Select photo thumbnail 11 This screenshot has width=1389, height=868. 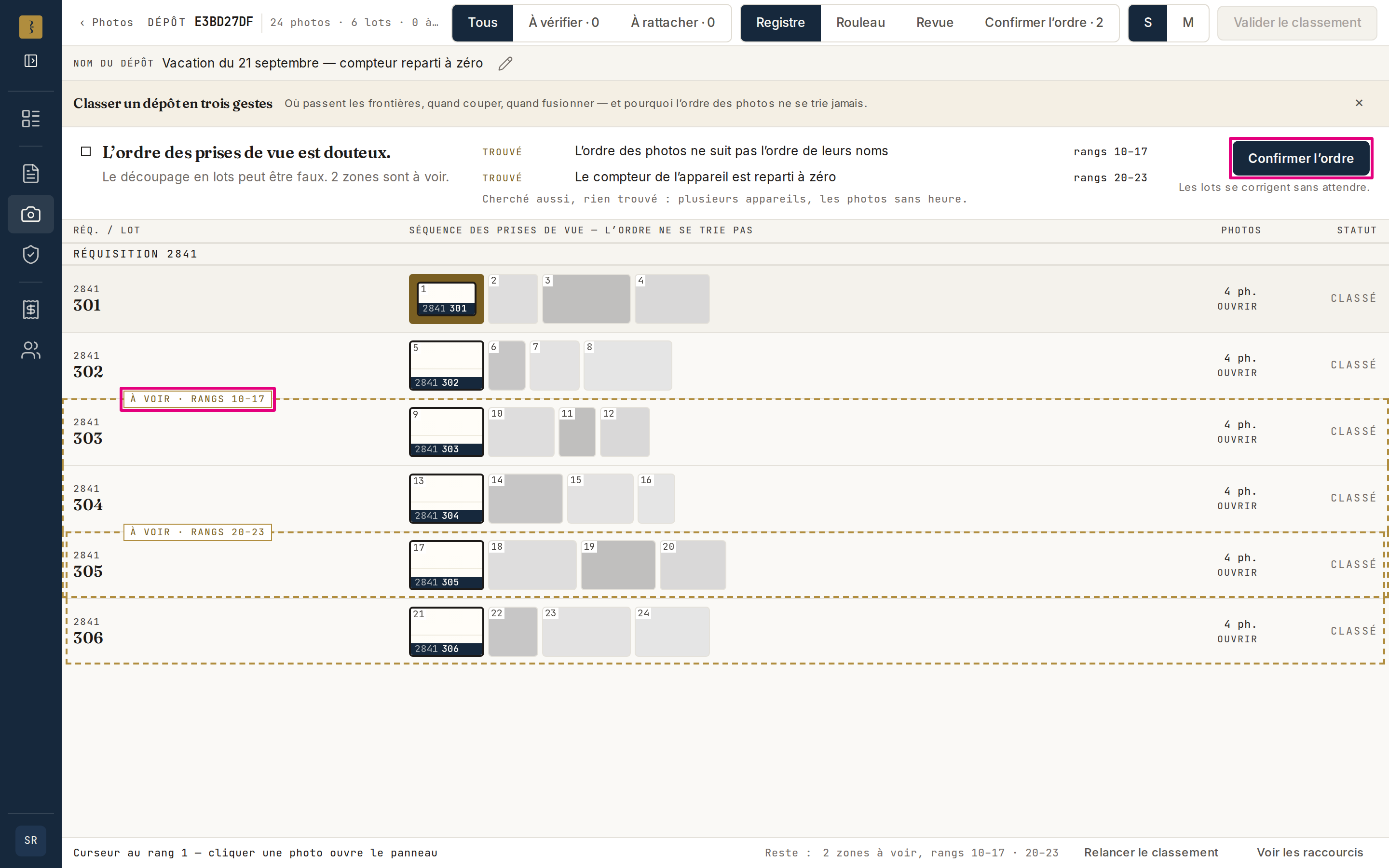click(x=577, y=432)
